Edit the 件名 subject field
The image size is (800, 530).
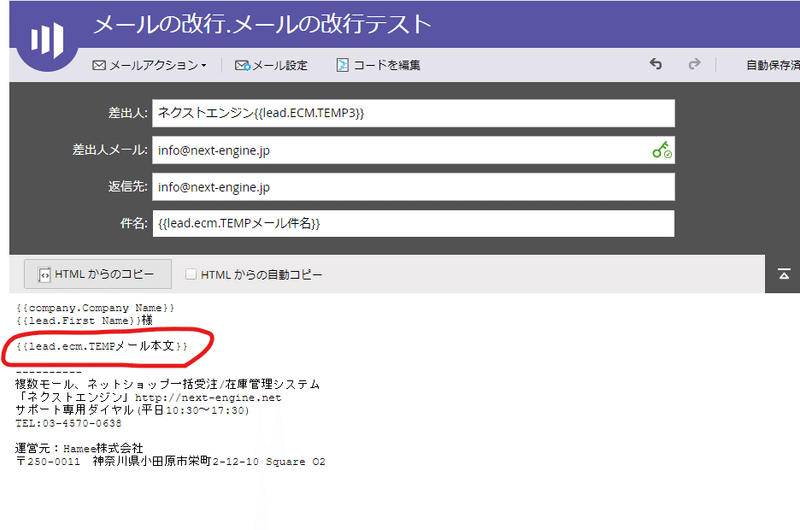(x=413, y=223)
